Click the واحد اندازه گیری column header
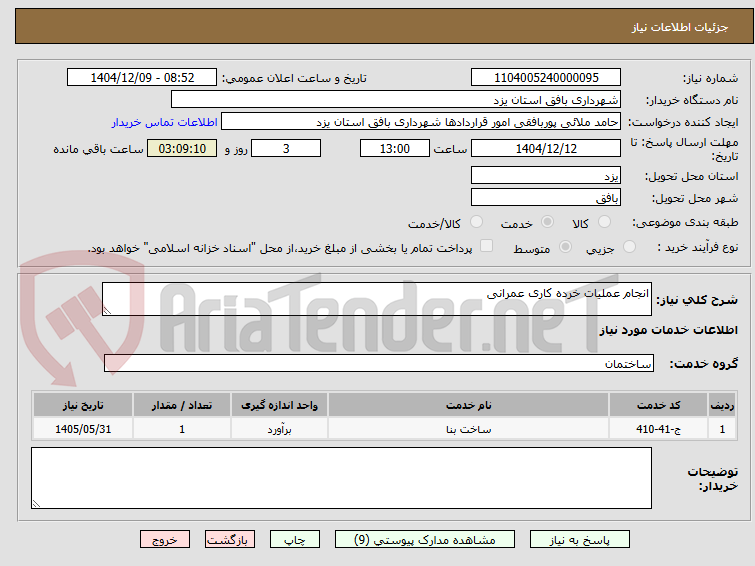 pos(279,405)
